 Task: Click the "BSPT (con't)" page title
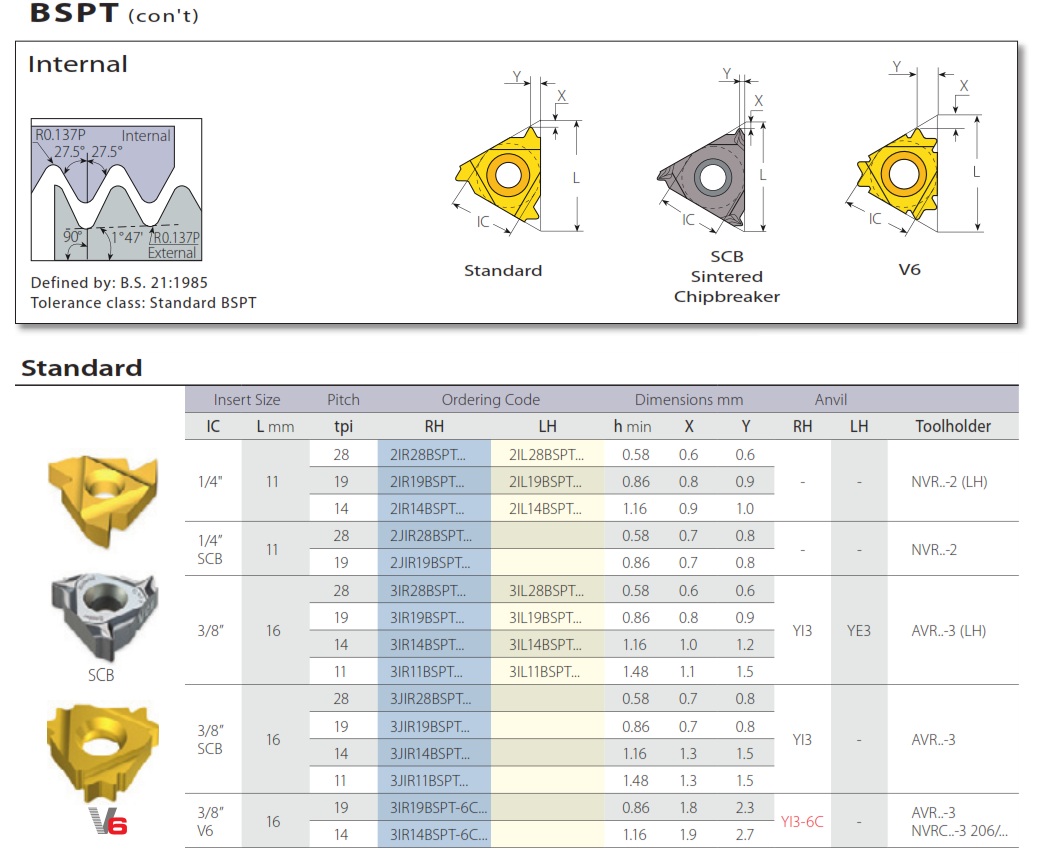point(114,13)
